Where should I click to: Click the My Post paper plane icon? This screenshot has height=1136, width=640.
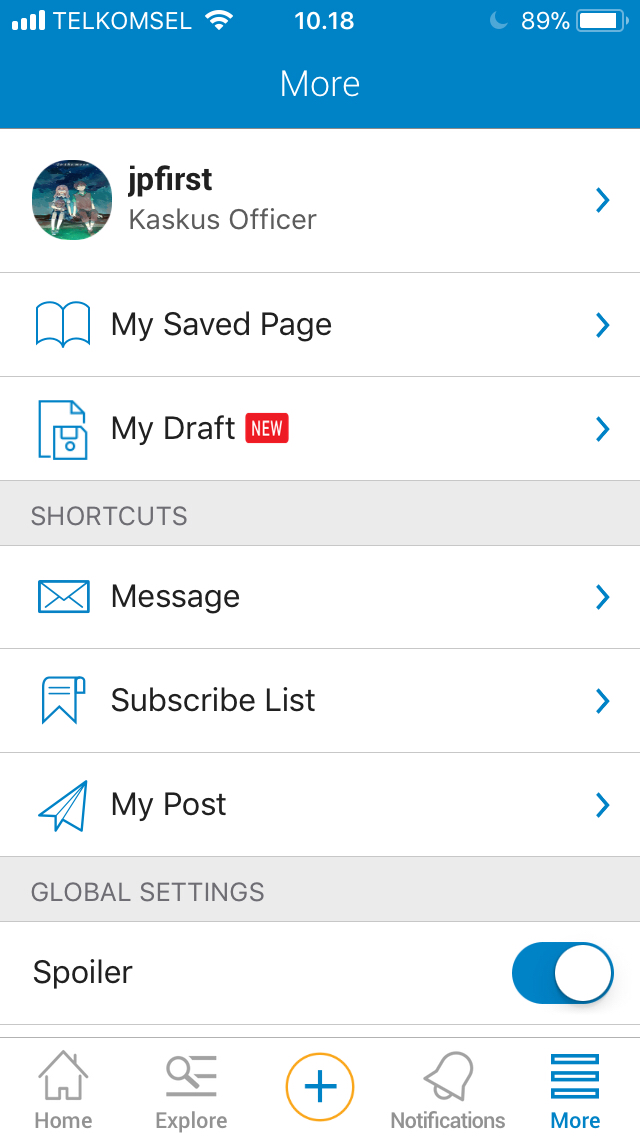[64, 804]
